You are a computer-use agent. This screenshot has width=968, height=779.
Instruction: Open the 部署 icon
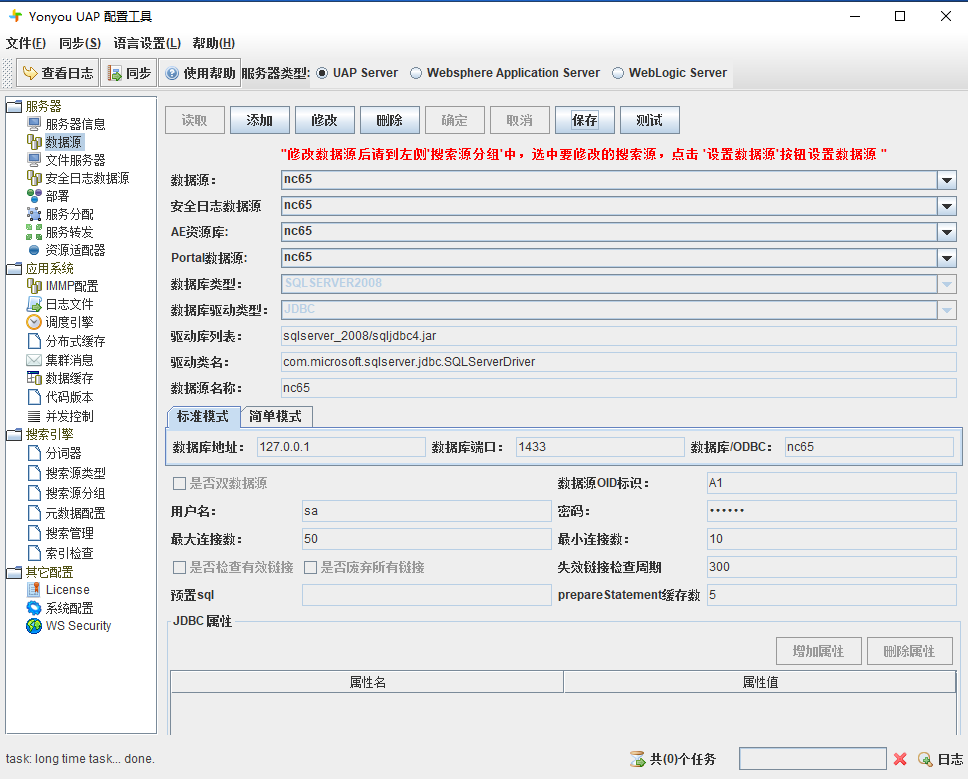pyautogui.click(x=34, y=196)
